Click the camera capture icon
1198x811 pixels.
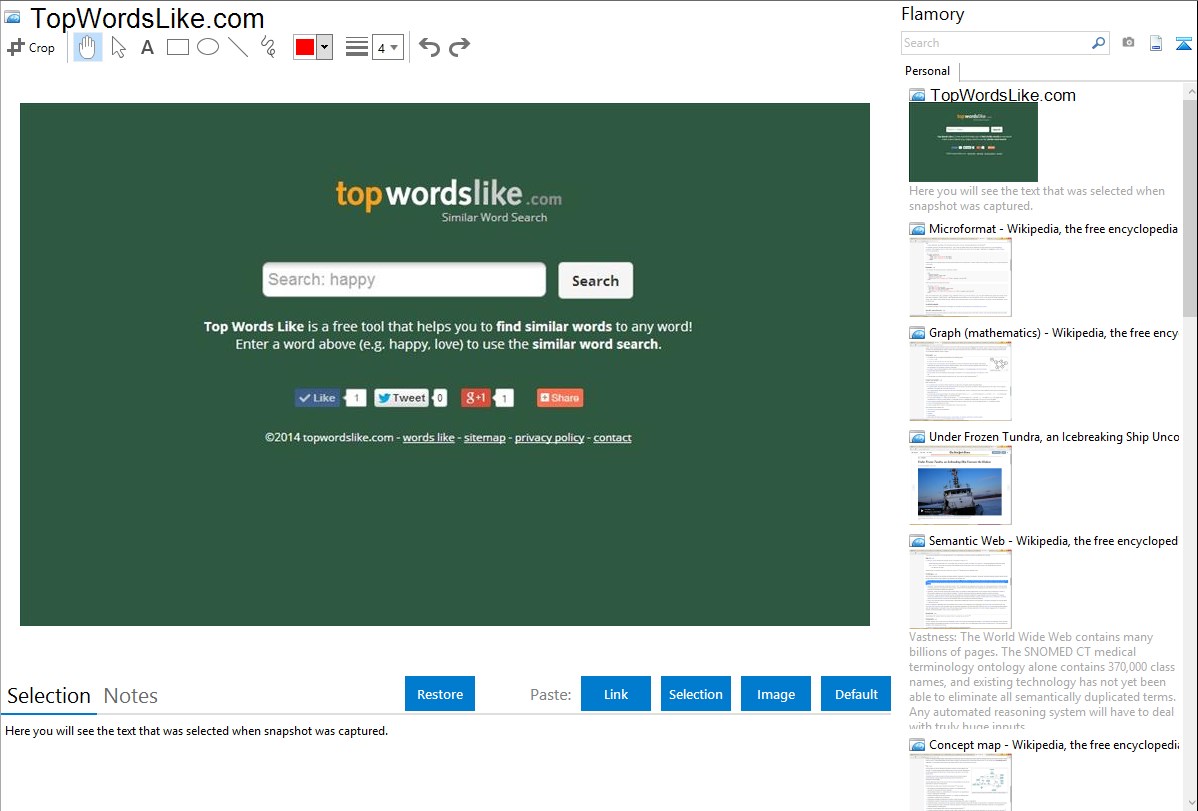click(1128, 43)
